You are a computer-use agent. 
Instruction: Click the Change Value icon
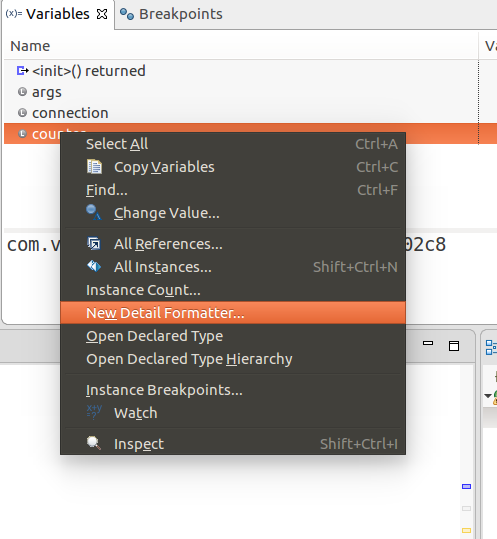[x=93, y=212]
